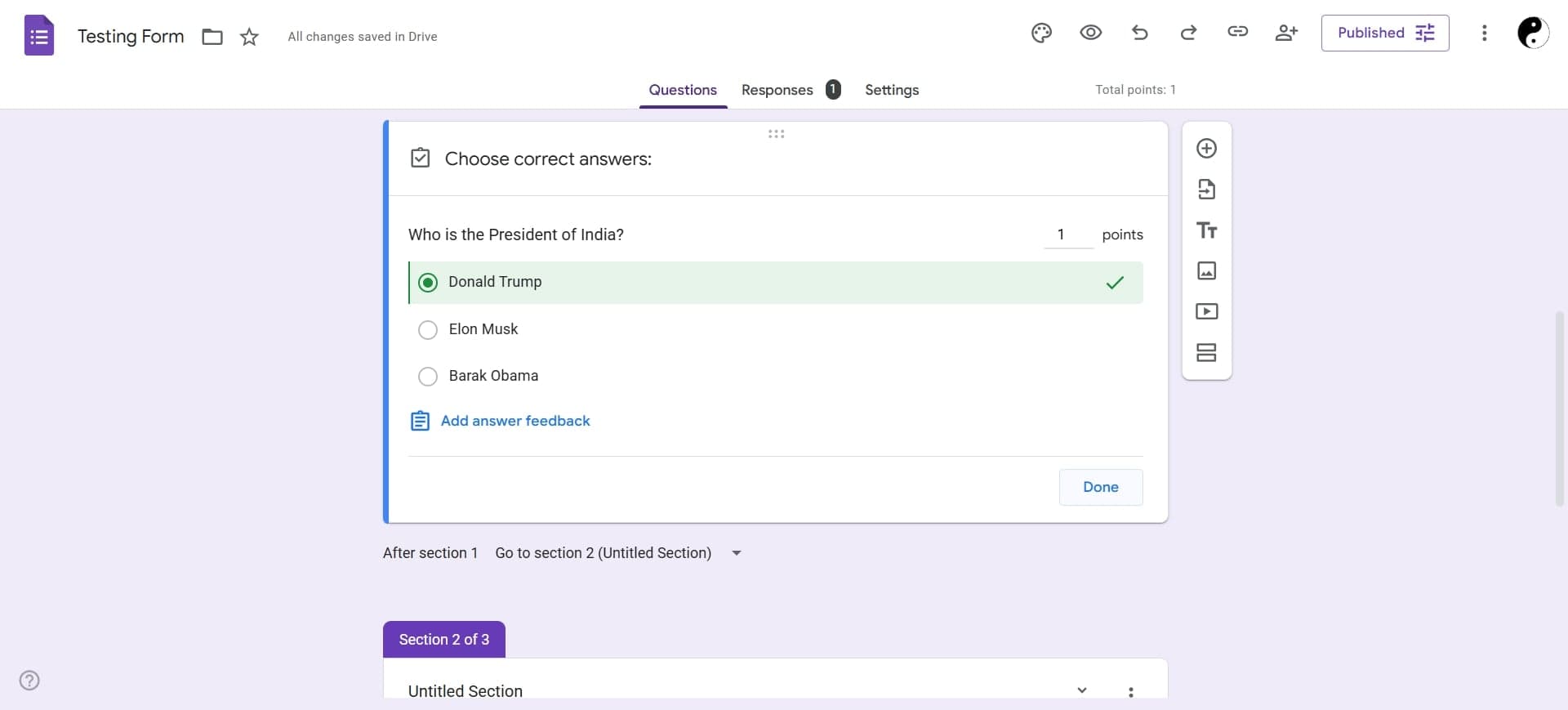Viewport: 1568px width, 710px height.
Task: Add title and description icon
Action: click(x=1206, y=230)
